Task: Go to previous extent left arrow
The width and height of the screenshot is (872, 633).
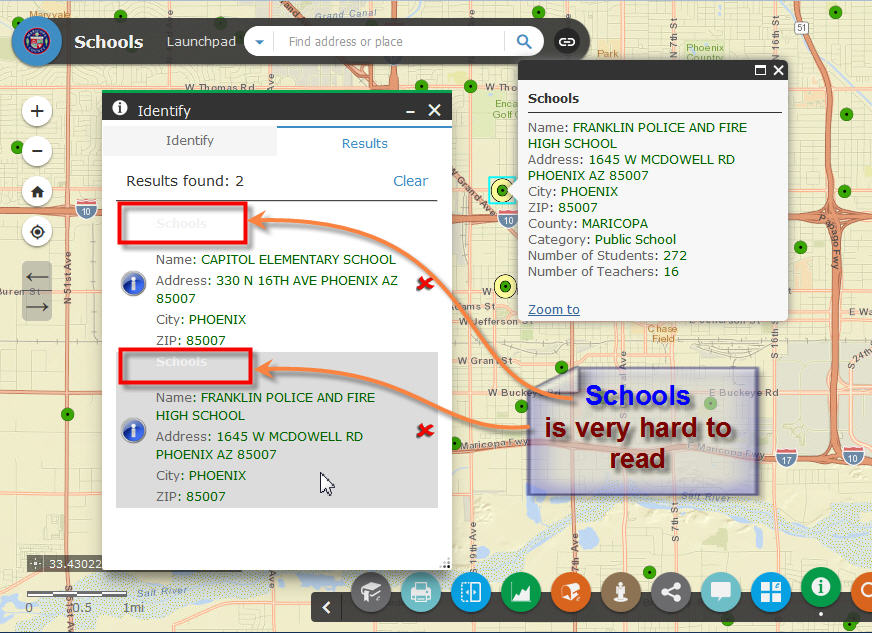Action: [37, 276]
